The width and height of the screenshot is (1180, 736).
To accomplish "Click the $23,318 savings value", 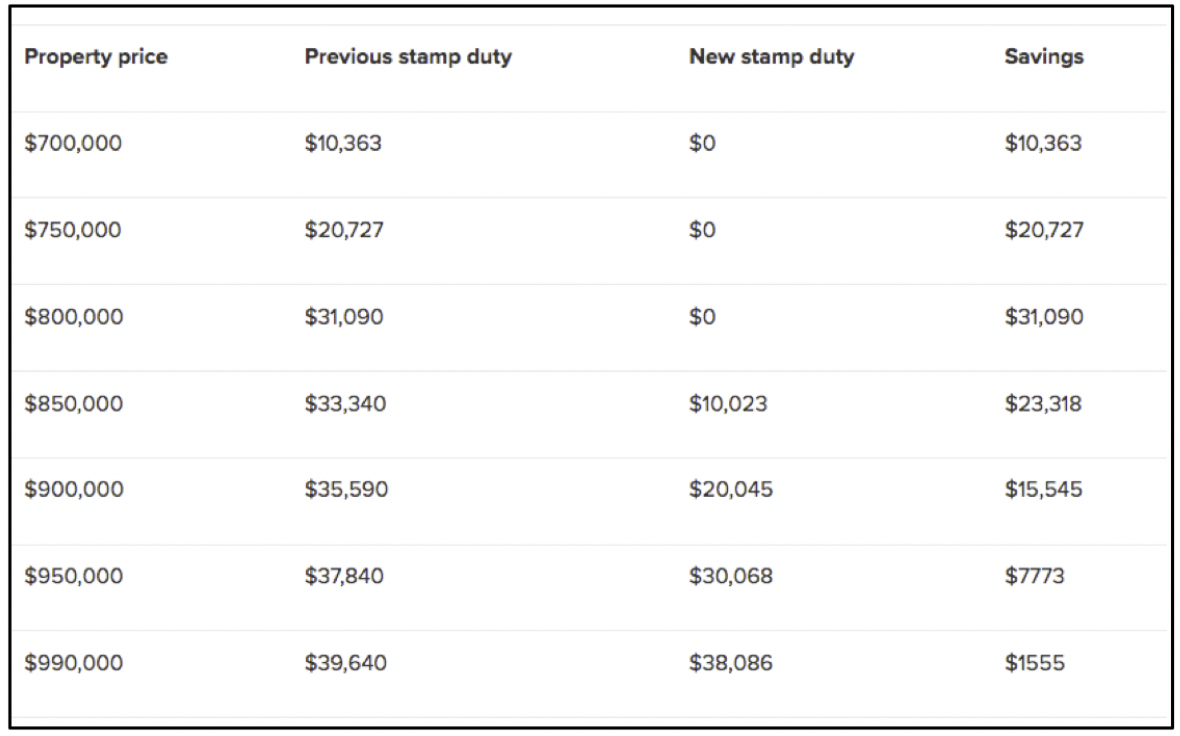I will click(x=1043, y=404).
